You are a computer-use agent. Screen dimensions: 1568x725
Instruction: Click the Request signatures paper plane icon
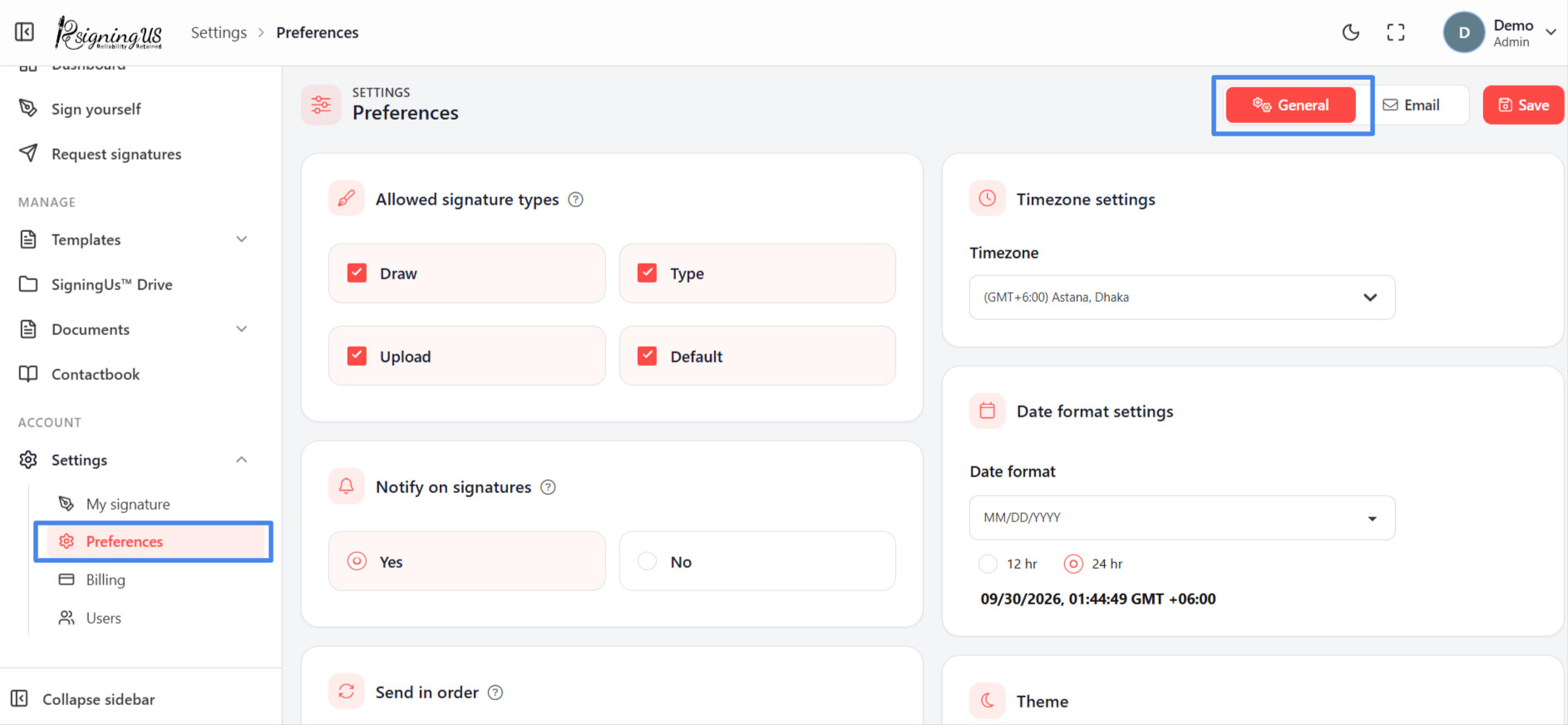pos(28,154)
